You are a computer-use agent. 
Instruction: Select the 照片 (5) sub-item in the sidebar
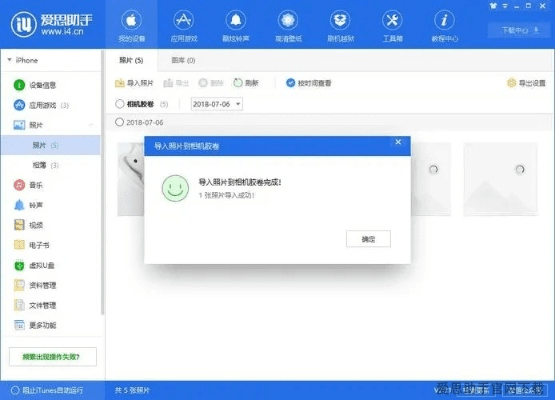[x=51, y=145]
